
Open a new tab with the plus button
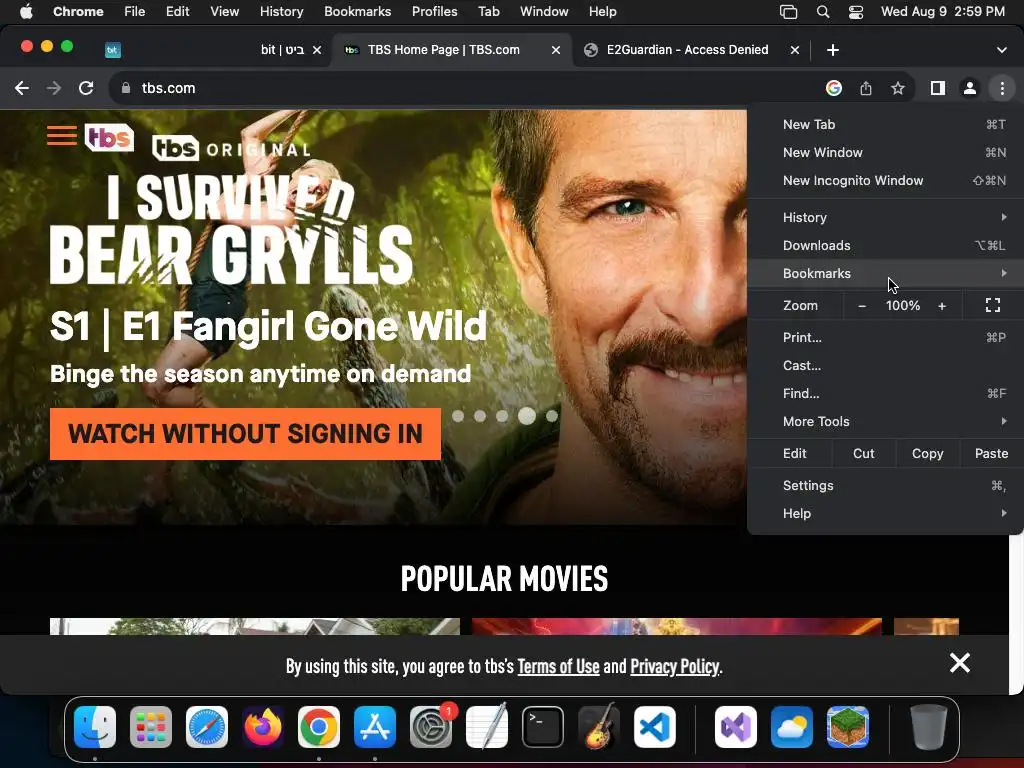point(833,50)
